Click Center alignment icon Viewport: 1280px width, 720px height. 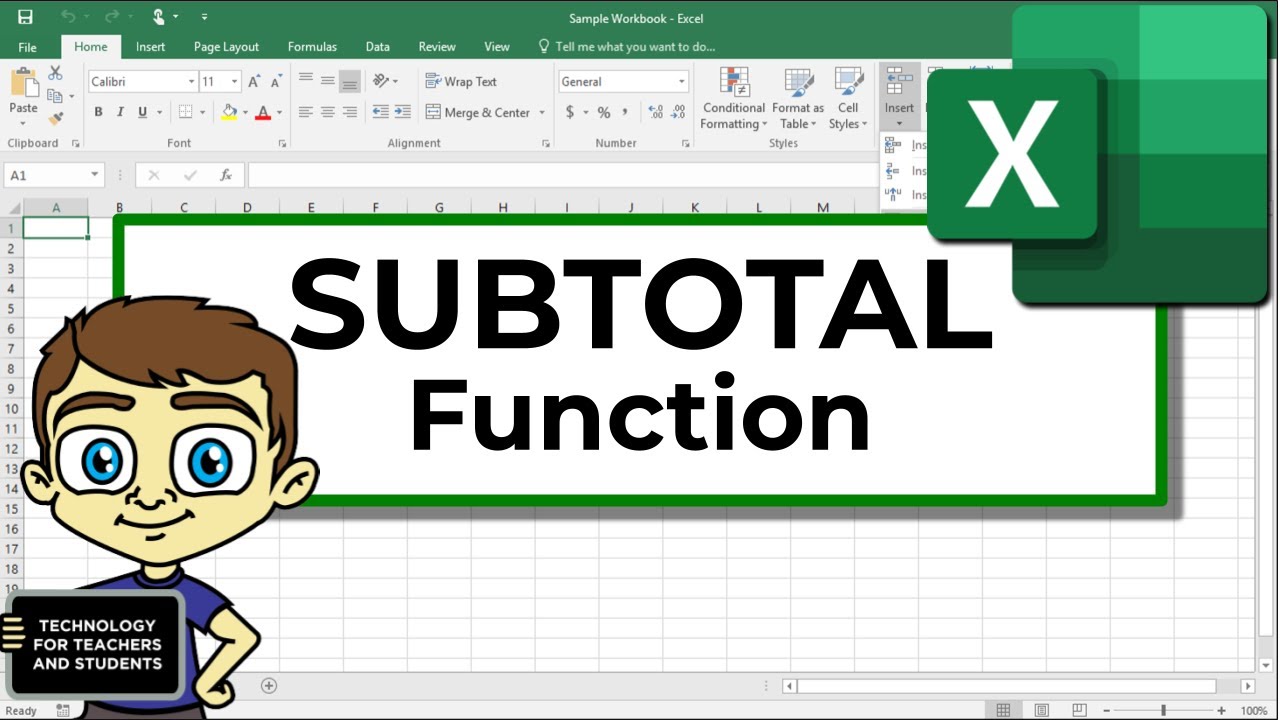pyautogui.click(x=328, y=112)
